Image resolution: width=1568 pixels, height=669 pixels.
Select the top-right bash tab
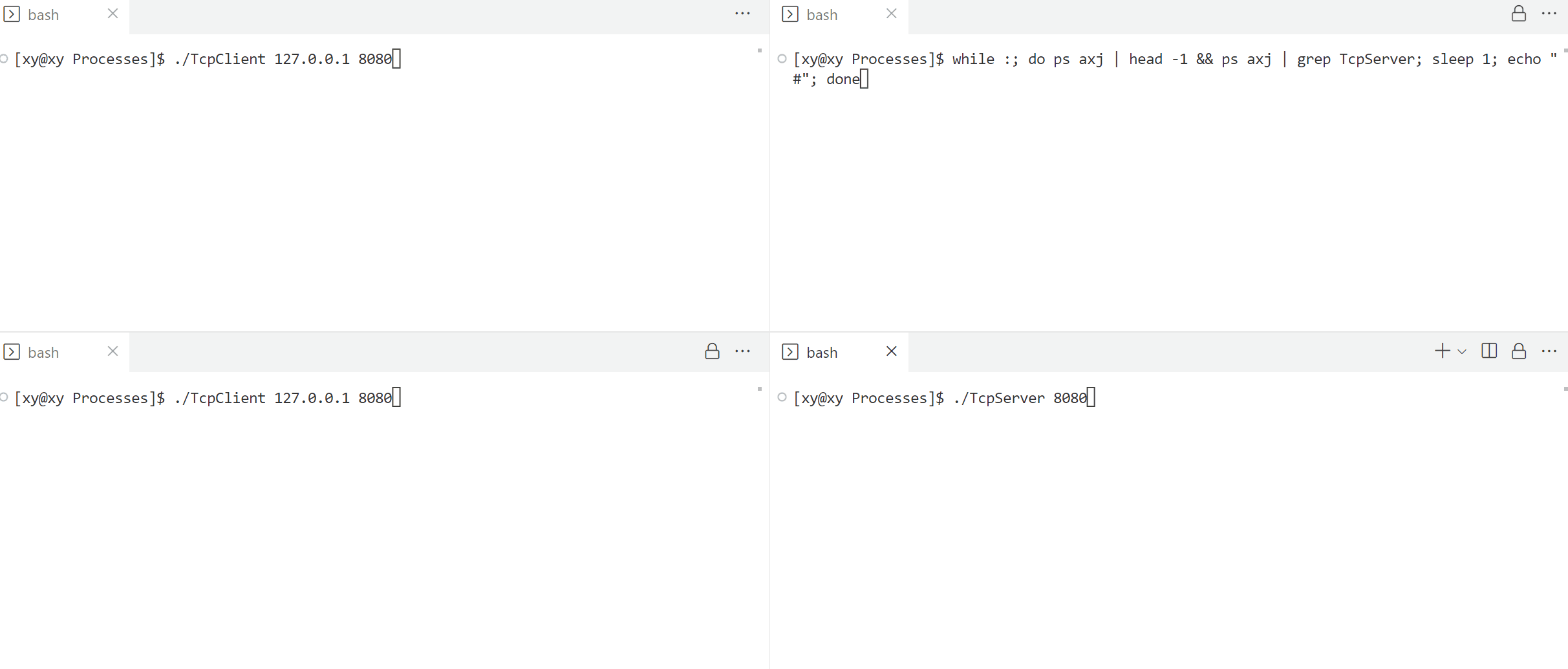822,15
